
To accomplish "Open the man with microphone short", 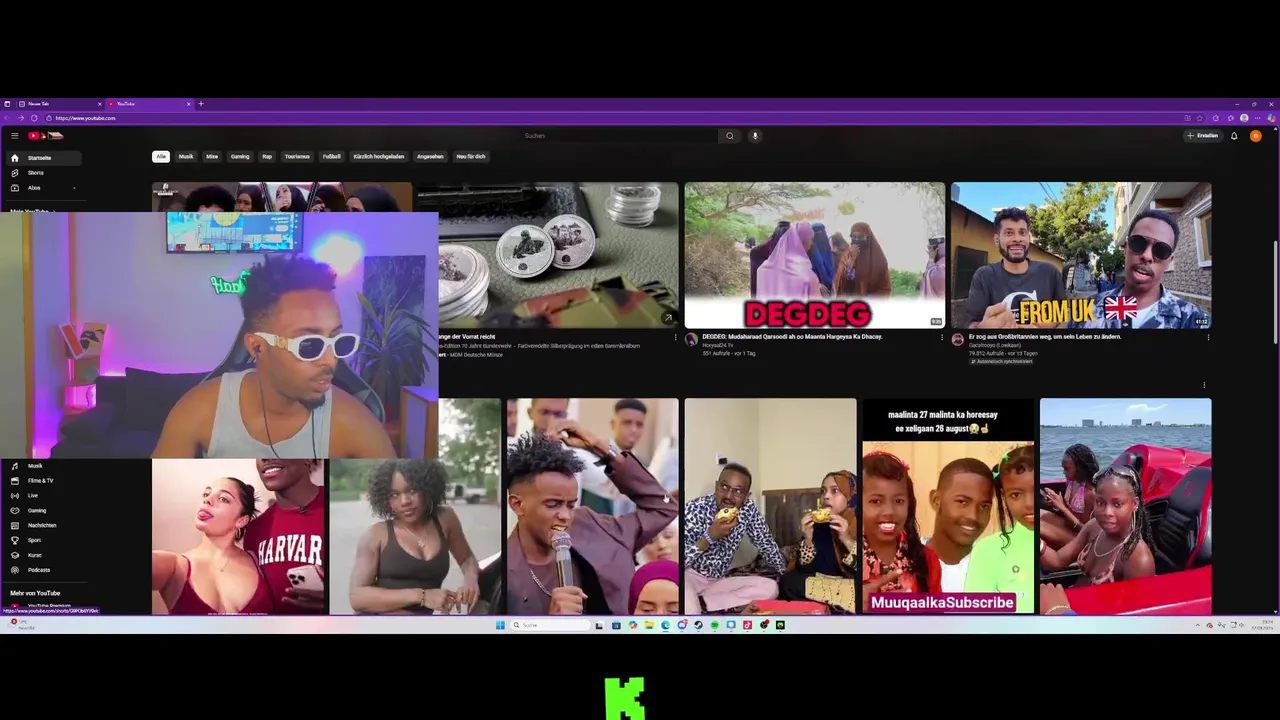I will click(592, 506).
